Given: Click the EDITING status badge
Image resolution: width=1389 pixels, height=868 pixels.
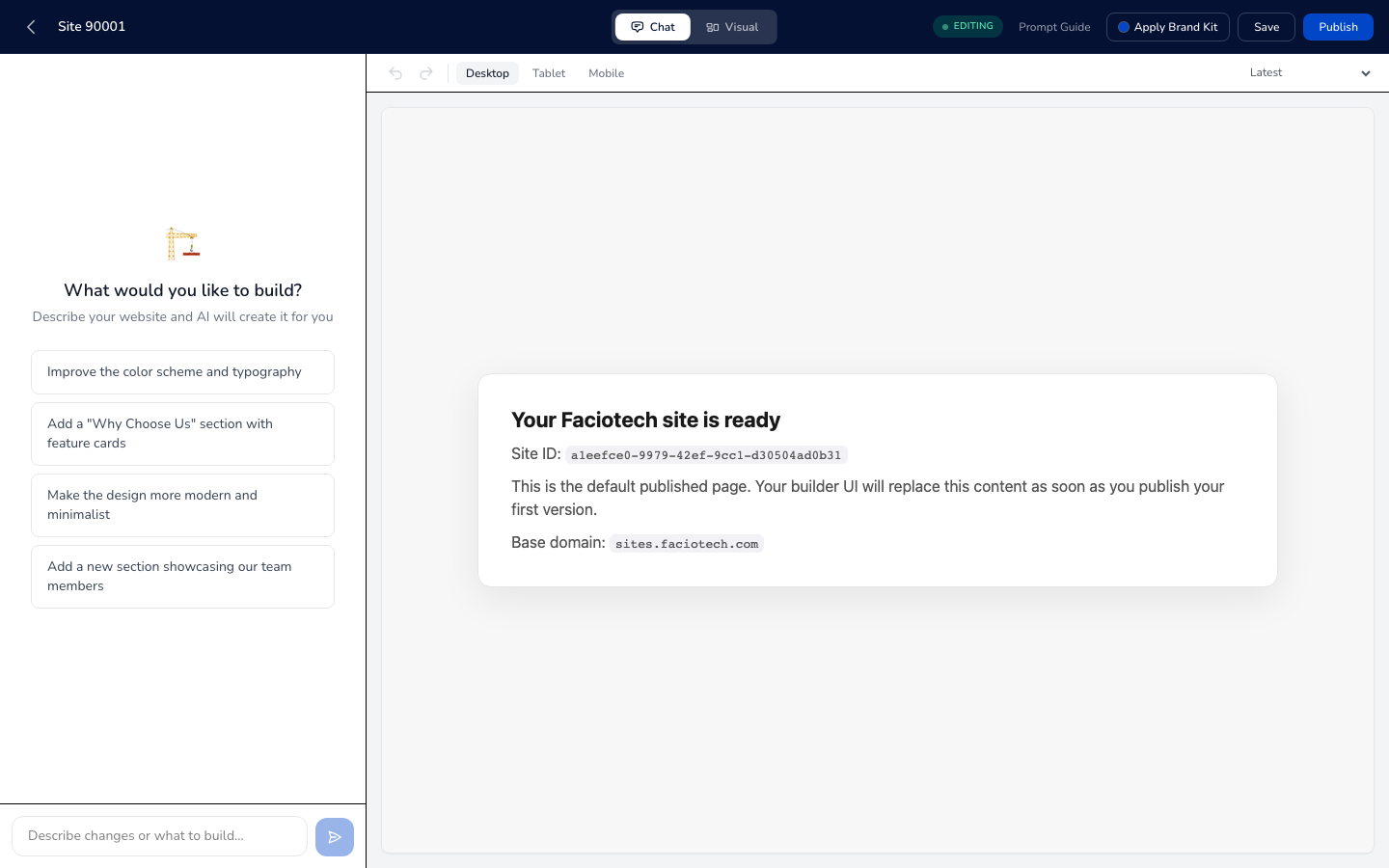Looking at the screenshot, I should click(967, 27).
